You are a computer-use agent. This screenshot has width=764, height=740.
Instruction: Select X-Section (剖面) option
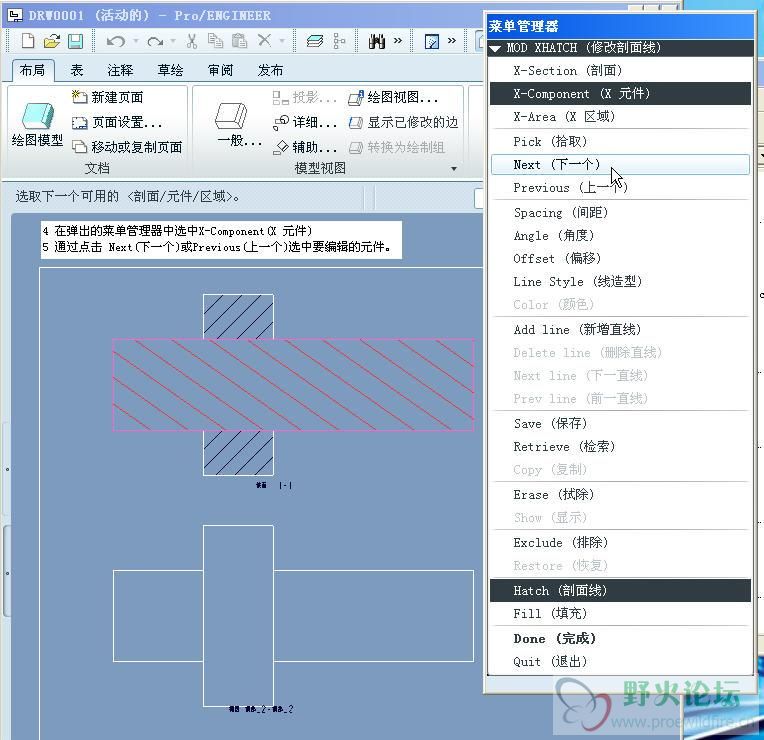pos(620,71)
